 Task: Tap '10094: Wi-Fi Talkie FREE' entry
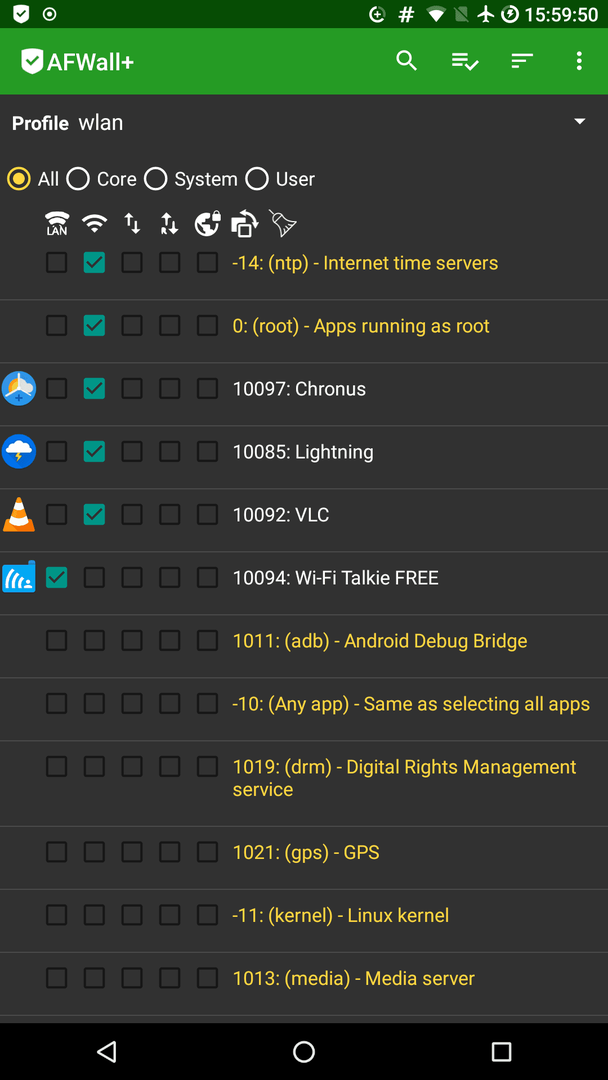(335, 578)
